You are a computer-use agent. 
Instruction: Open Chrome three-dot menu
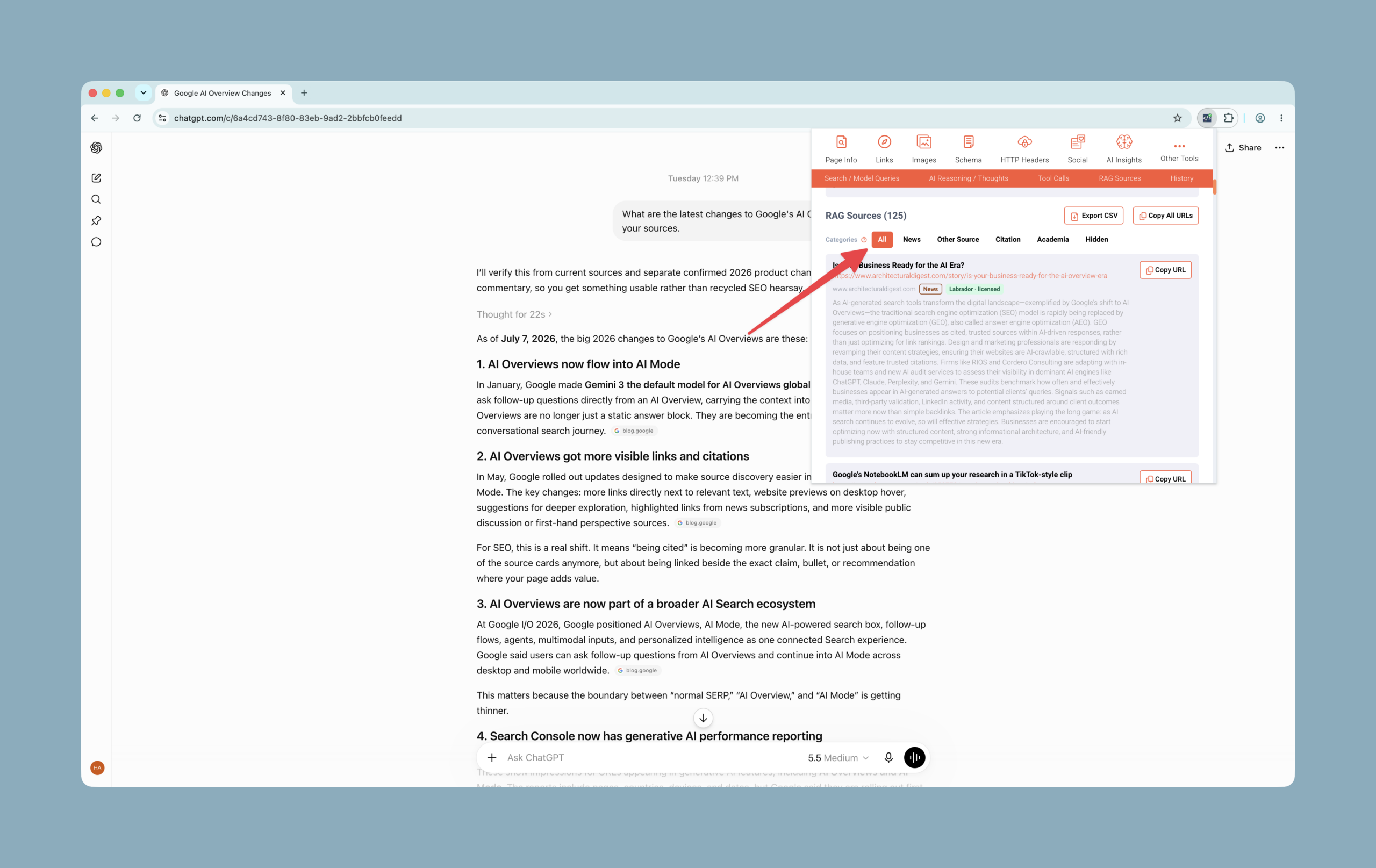pos(1281,118)
